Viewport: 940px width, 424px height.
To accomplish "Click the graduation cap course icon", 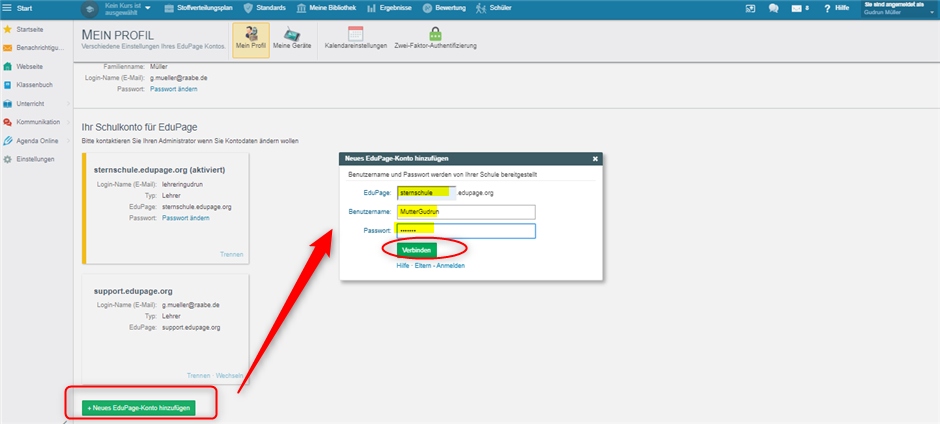I will (x=89, y=9).
